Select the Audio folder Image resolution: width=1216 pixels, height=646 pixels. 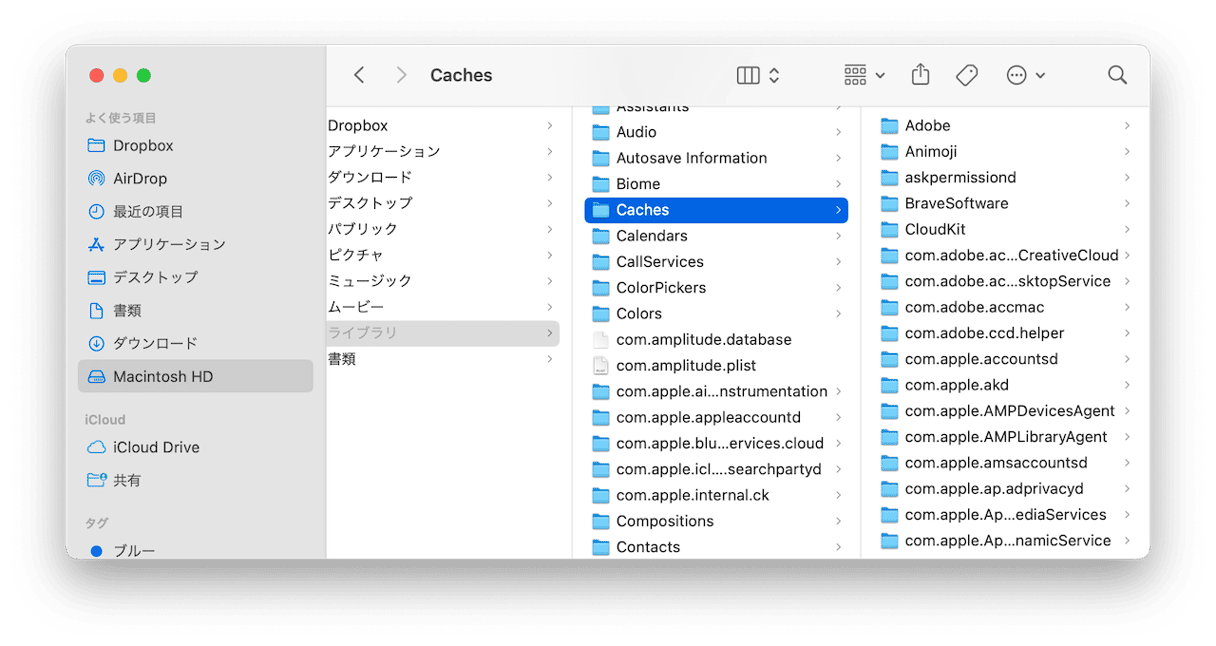(716, 132)
